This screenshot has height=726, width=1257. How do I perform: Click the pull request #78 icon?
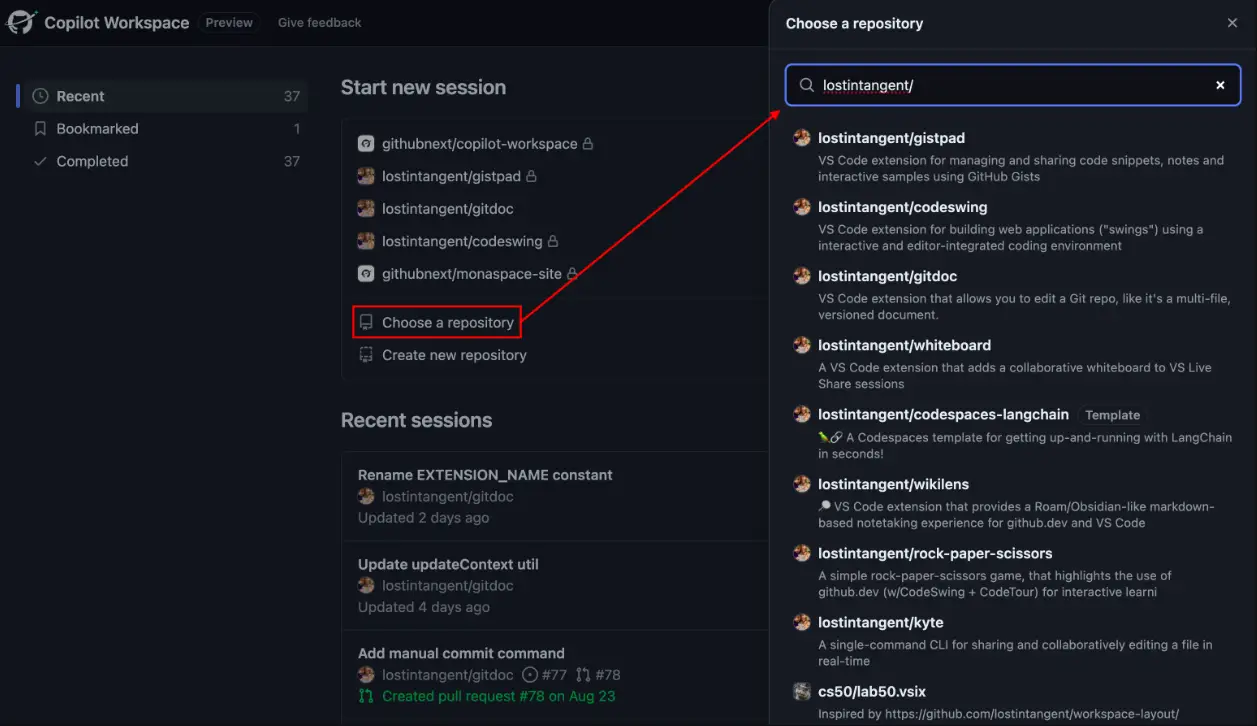pos(584,675)
